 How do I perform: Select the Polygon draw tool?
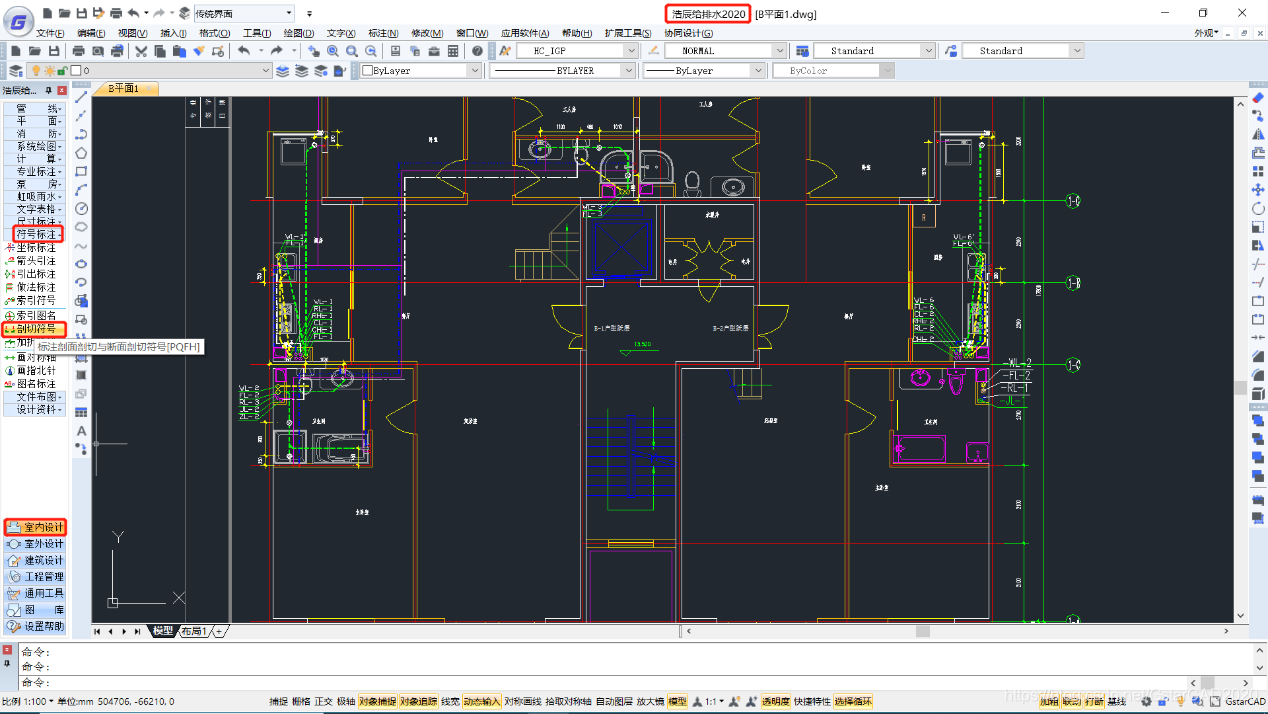[x=81, y=153]
